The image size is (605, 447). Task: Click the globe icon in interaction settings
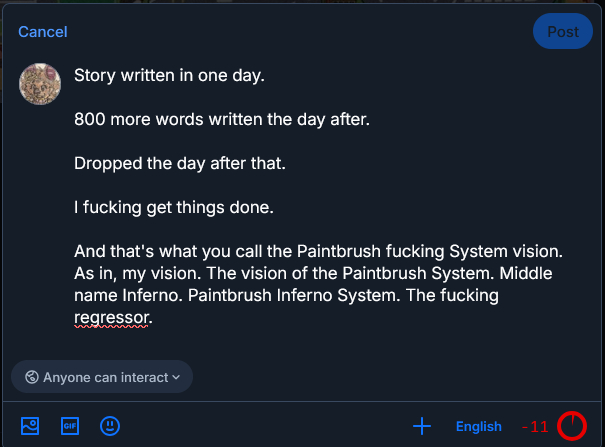pos(32,377)
